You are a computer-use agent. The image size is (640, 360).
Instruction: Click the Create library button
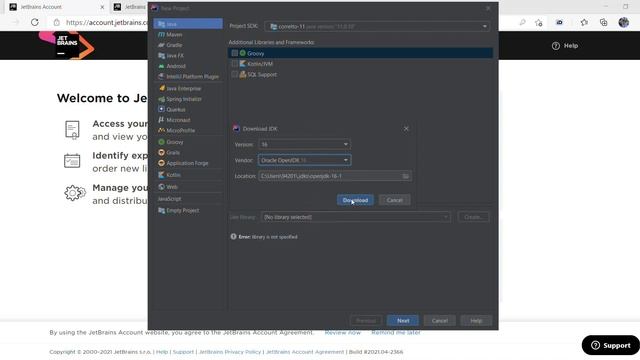point(473,217)
